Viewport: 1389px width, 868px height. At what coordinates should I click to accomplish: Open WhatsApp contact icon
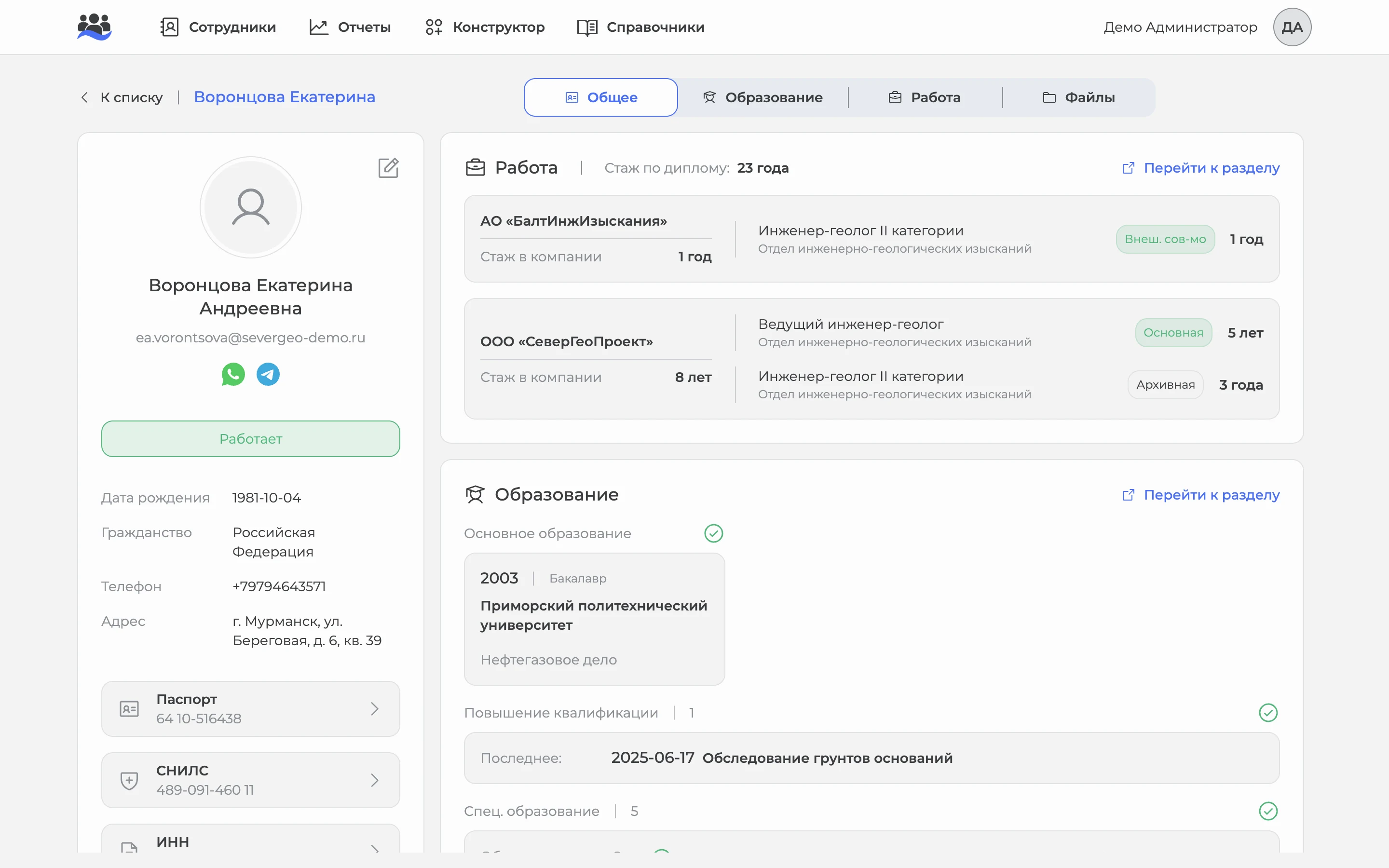pos(233,374)
